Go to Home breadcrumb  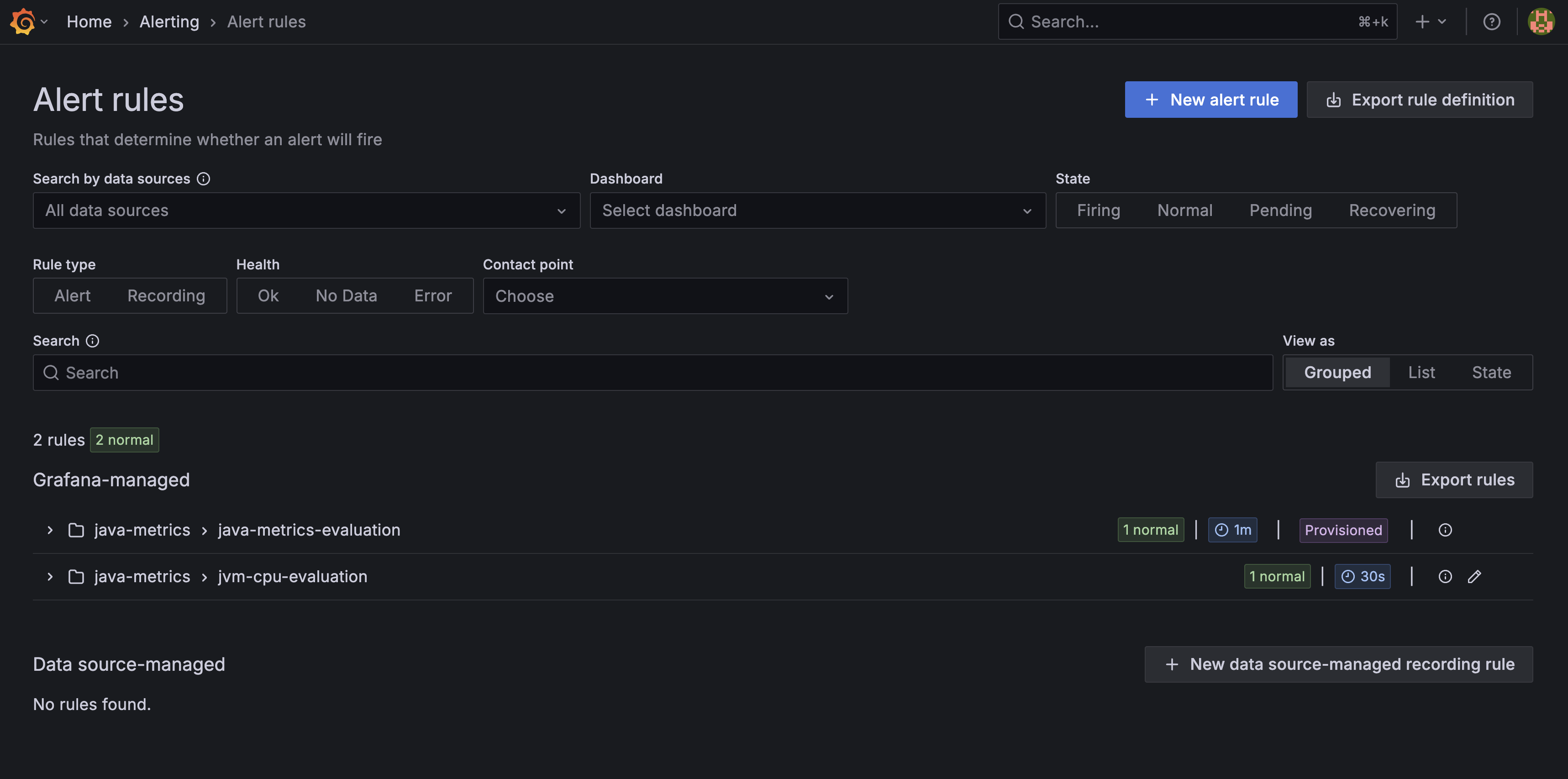pos(89,22)
